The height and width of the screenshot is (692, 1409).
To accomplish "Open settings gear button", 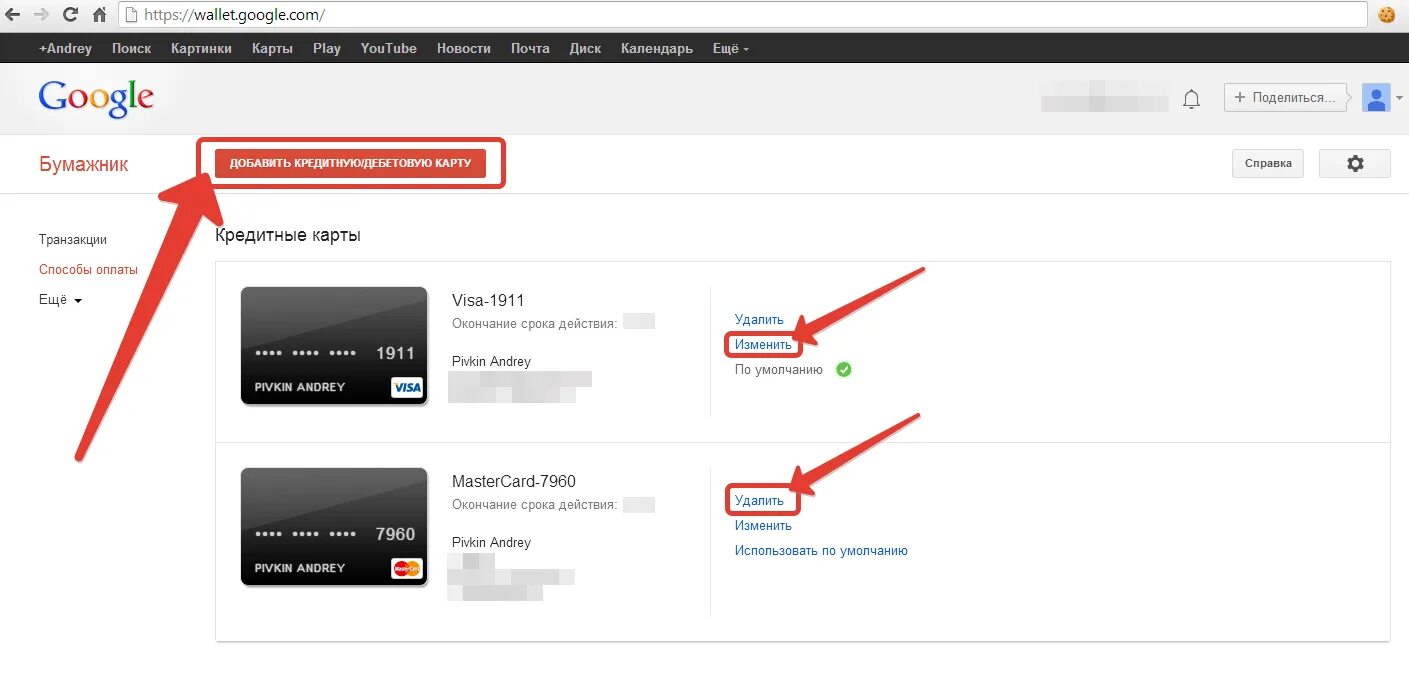I will 1355,164.
